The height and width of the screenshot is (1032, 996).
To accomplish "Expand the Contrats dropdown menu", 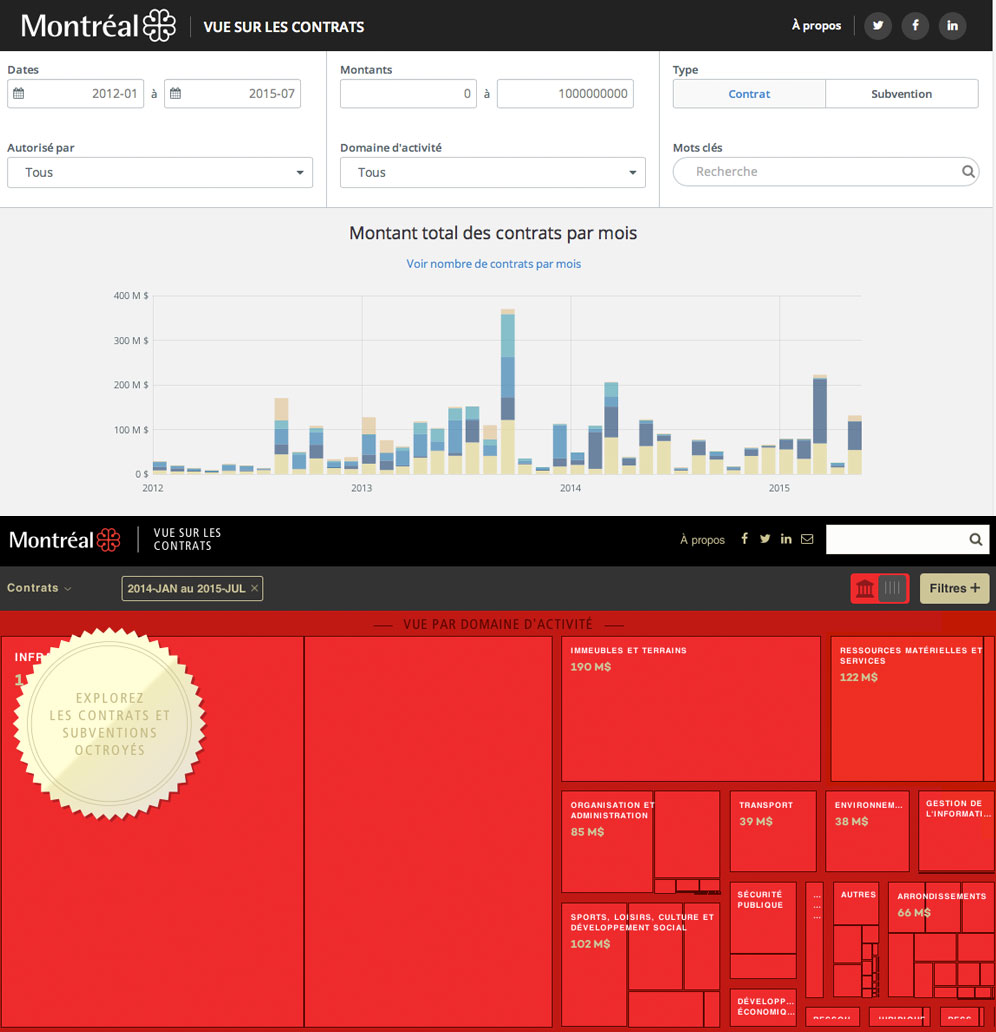I will (x=39, y=588).
